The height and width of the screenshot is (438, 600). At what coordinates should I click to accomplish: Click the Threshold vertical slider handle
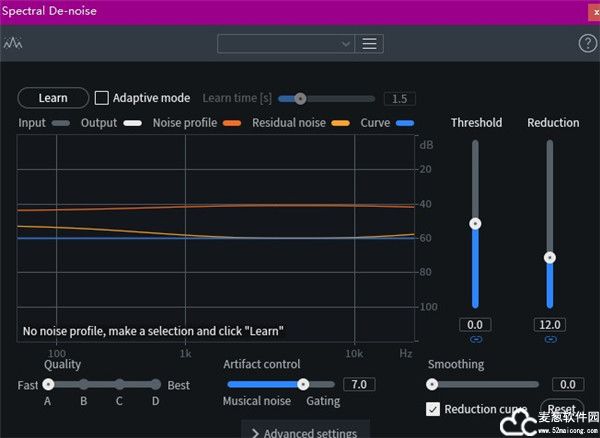coord(475,223)
